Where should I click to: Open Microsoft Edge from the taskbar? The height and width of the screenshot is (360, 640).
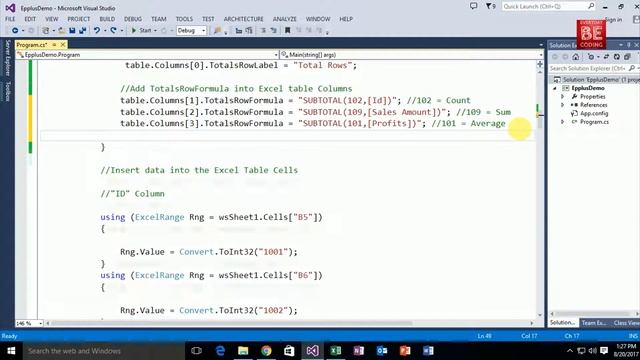(220, 351)
